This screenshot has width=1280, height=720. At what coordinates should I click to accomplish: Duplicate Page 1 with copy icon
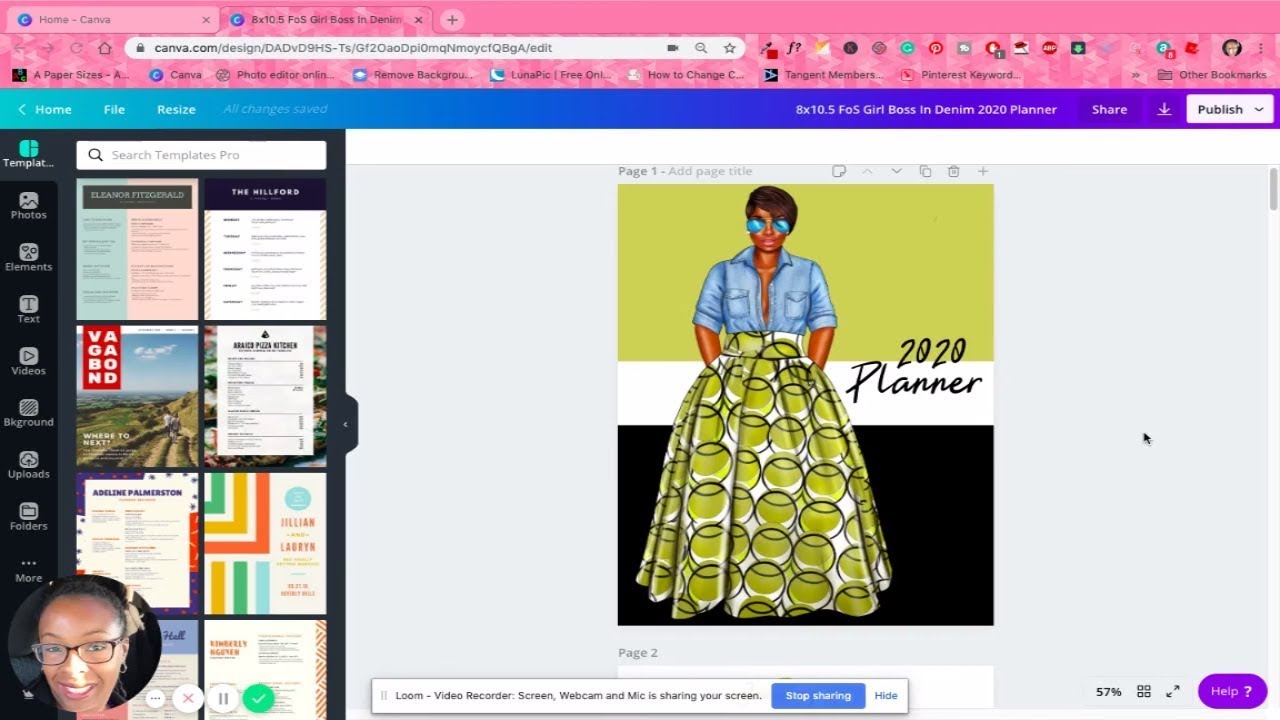925,171
